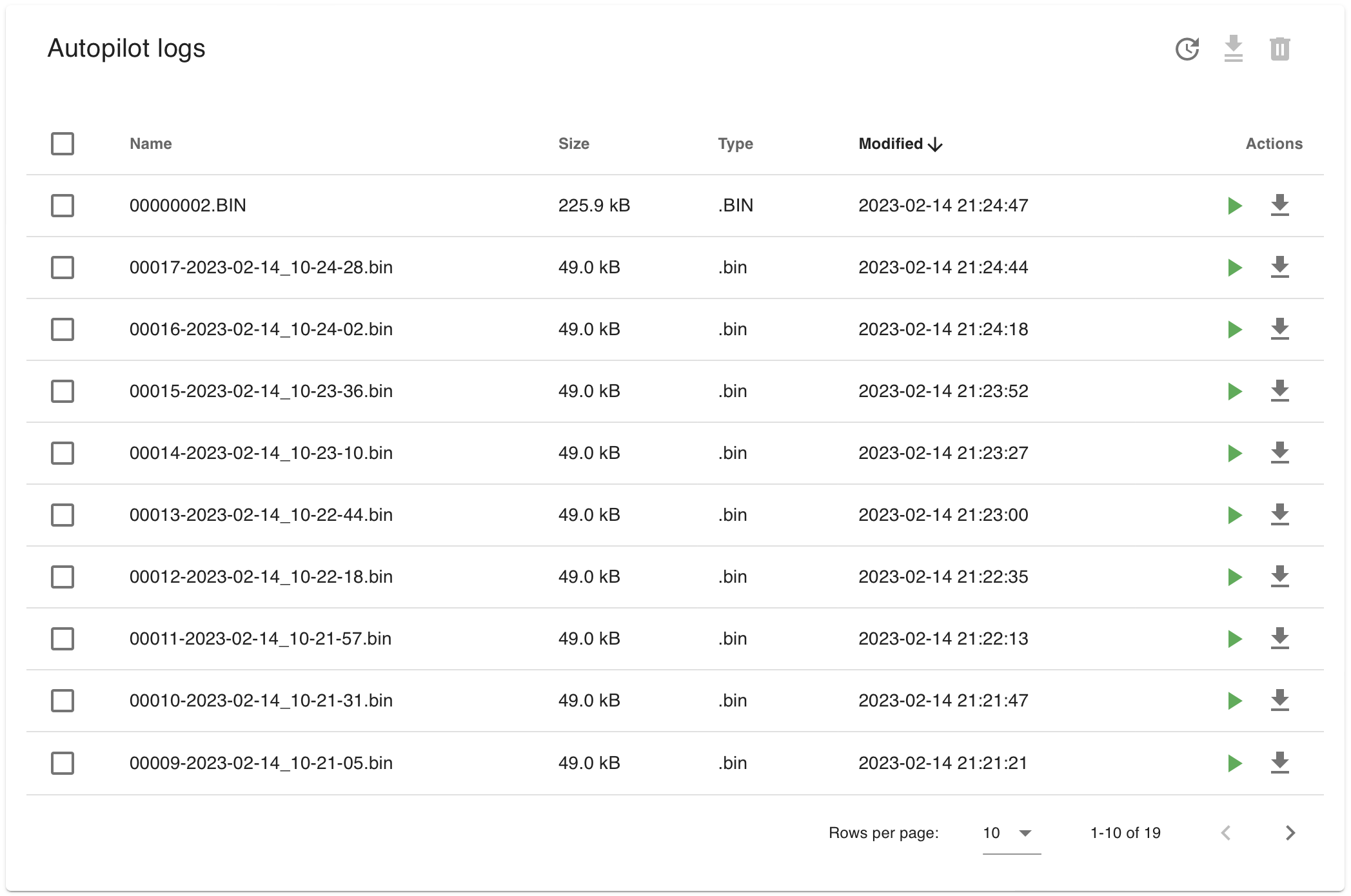Replay the 00000002.BIN log
1351x896 pixels.
[x=1234, y=206]
